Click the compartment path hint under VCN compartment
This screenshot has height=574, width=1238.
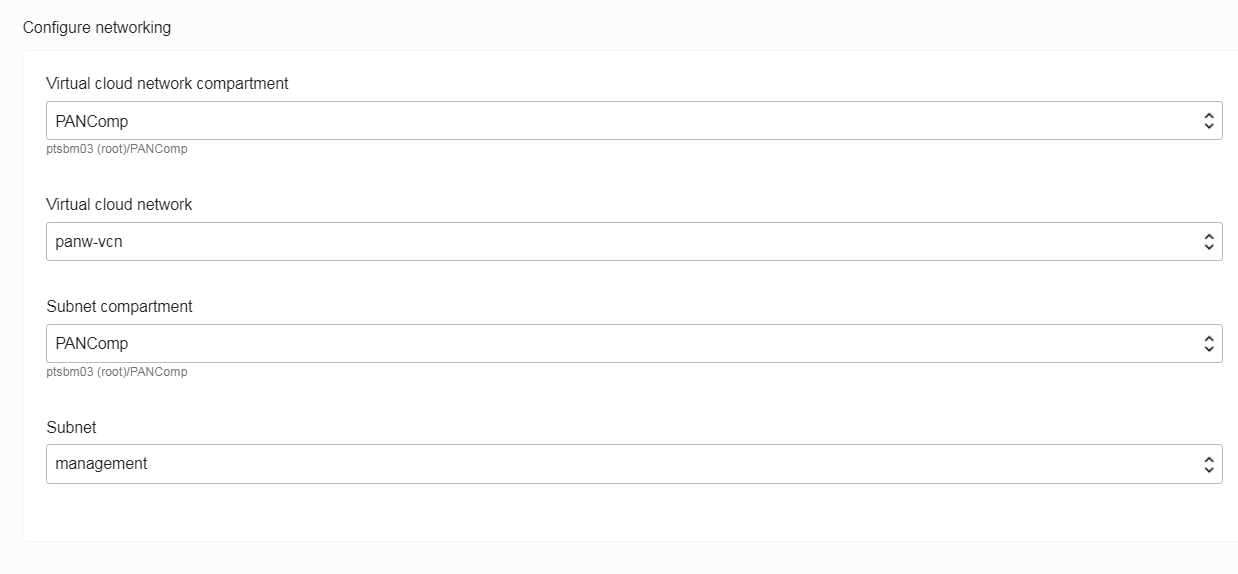pyautogui.click(x=117, y=149)
